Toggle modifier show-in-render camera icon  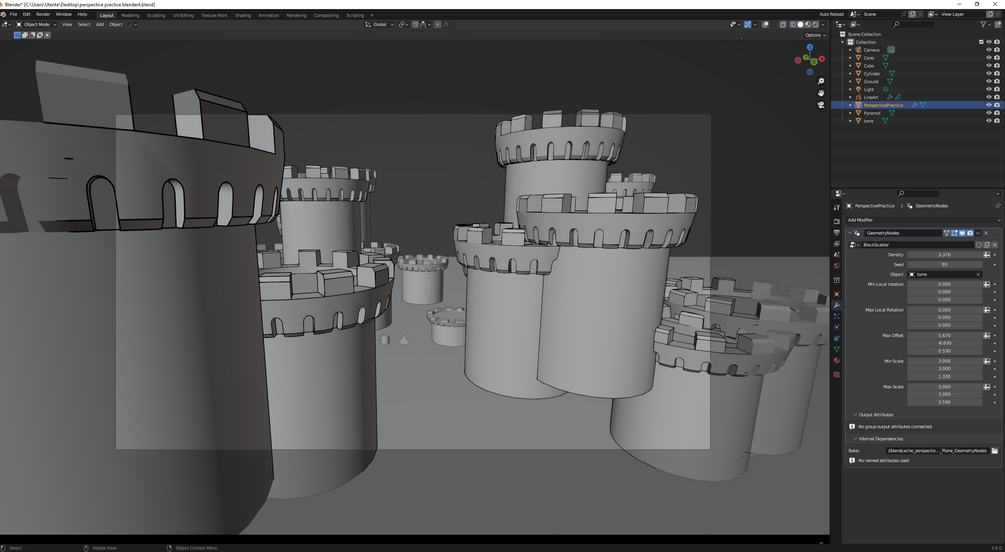[970, 233]
